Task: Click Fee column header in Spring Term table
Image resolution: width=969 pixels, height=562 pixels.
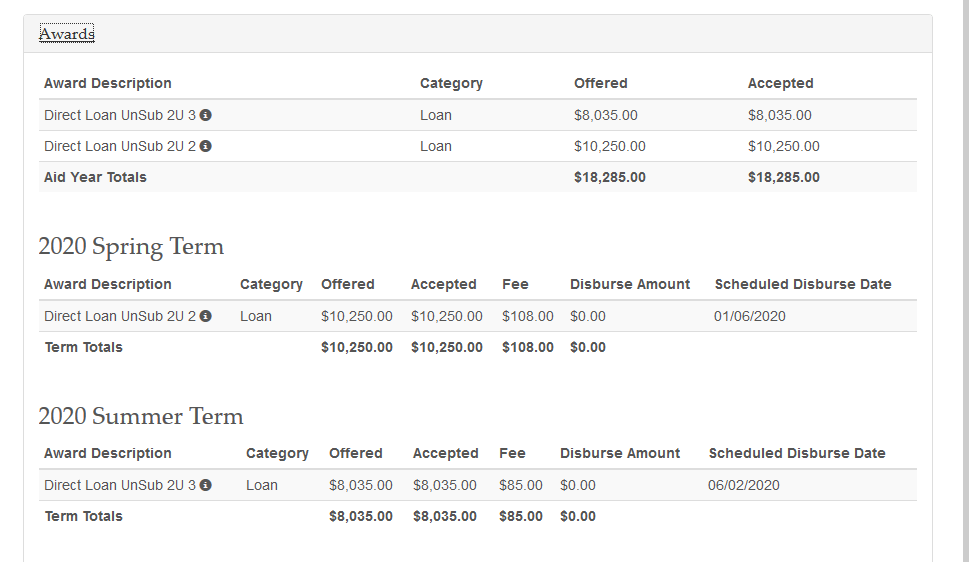Action: (x=515, y=284)
